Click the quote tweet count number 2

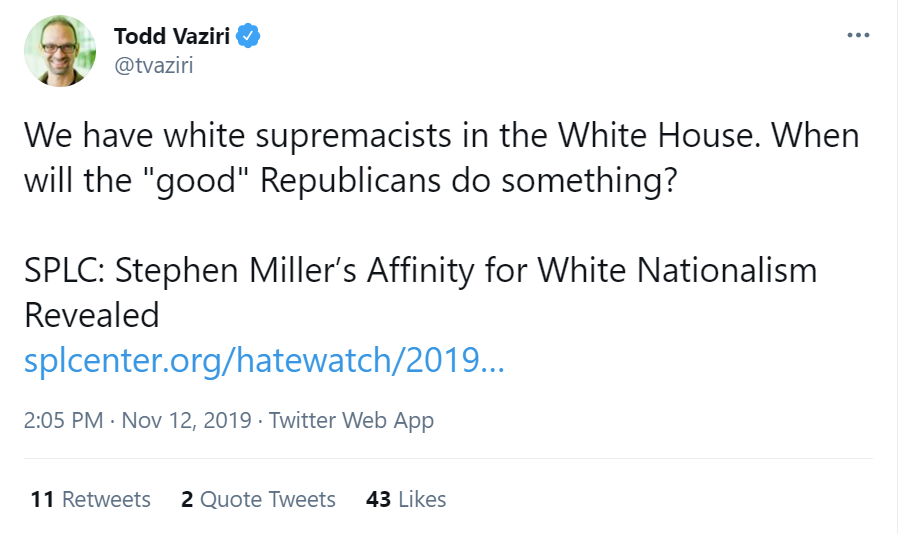coord(187,499)
